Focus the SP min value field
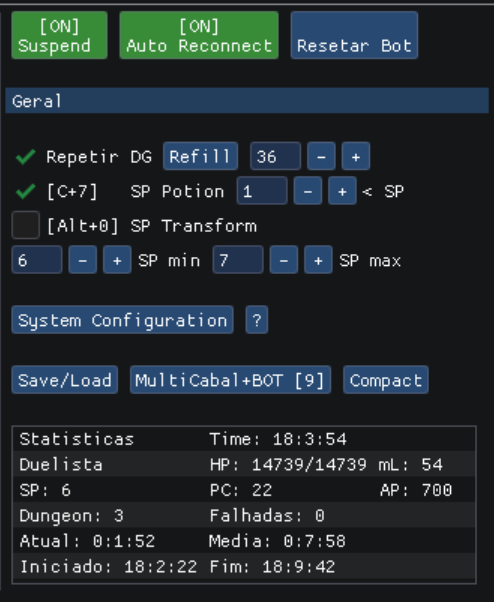 [x=37, y=260]
